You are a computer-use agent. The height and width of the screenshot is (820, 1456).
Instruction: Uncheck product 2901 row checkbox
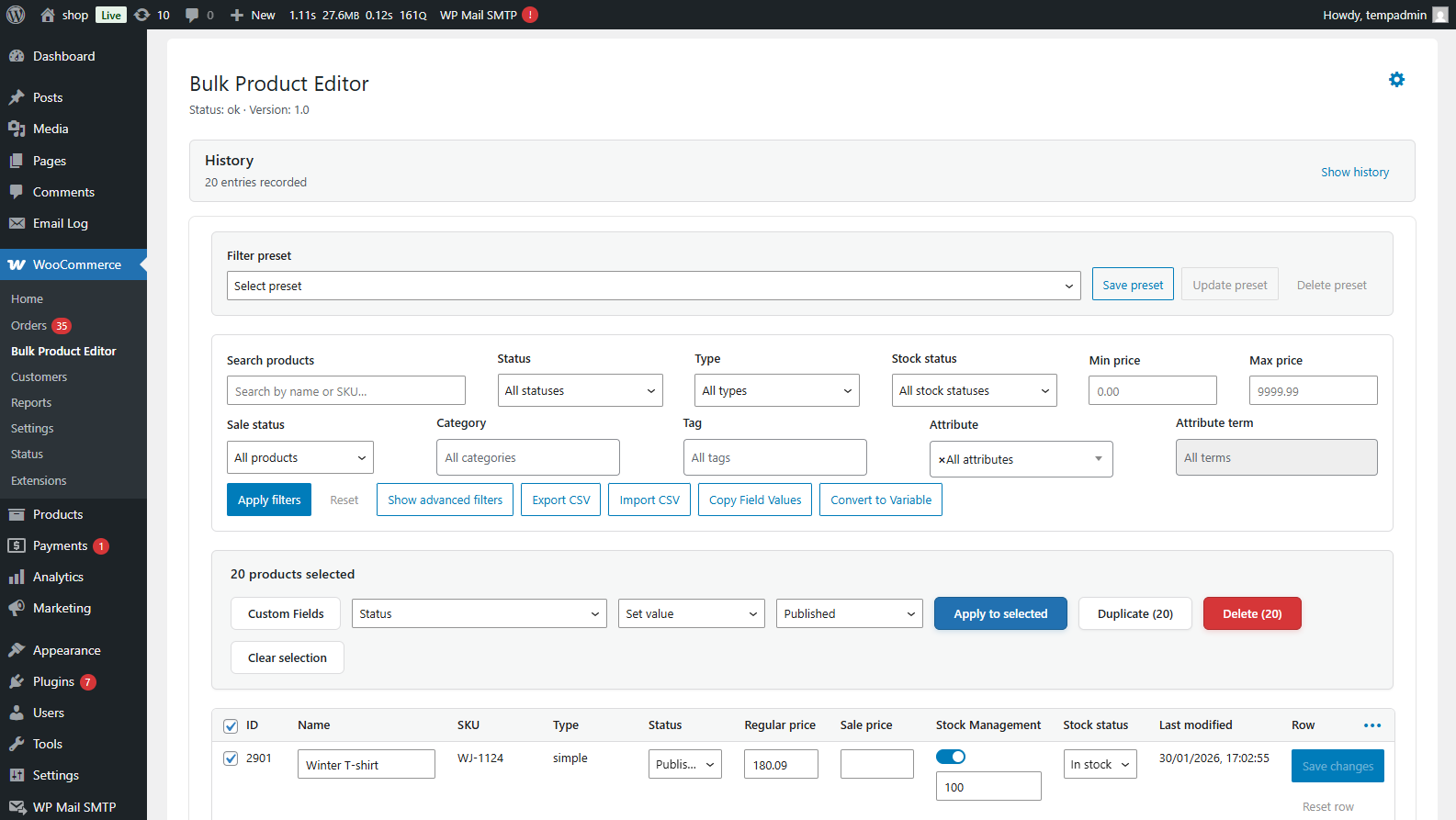click(x=231, y=758)
